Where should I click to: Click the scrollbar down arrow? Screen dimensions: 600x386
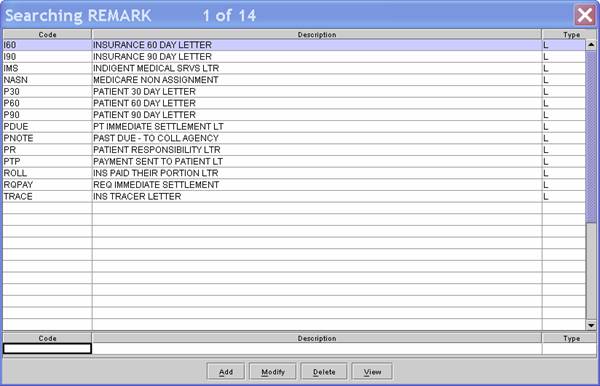[591, 325]
